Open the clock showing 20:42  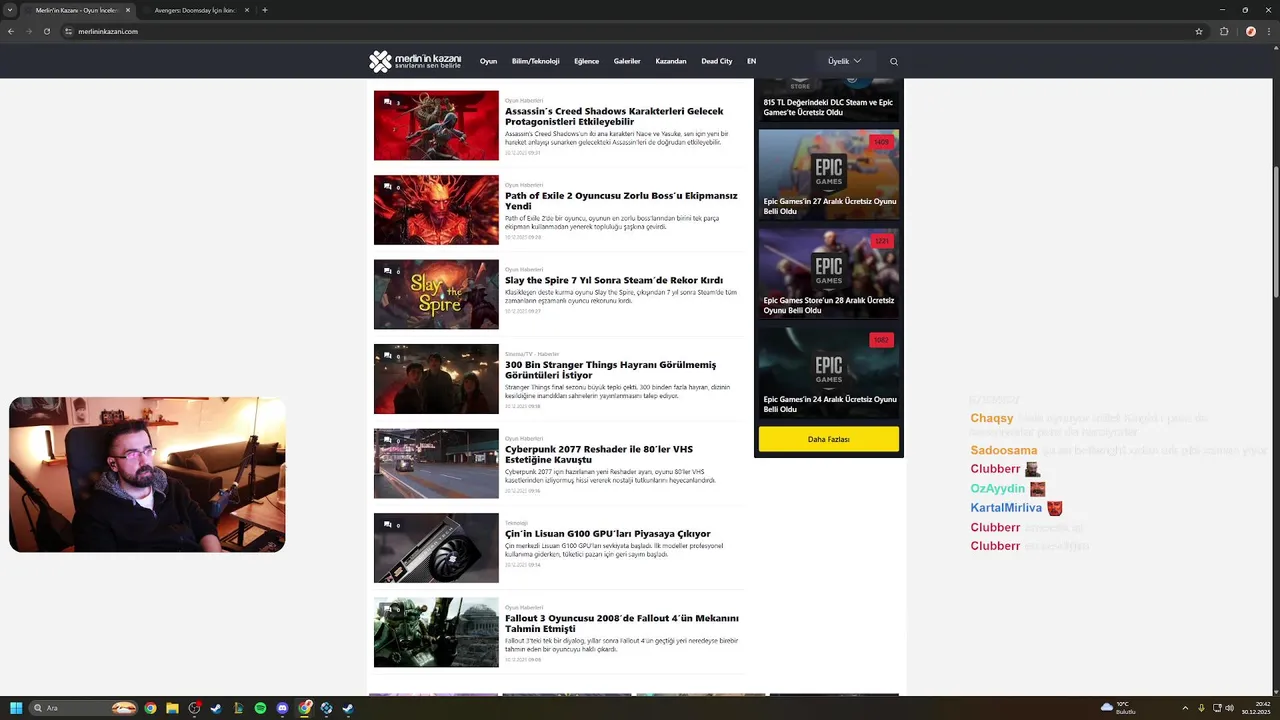[x=1254, y=708]
